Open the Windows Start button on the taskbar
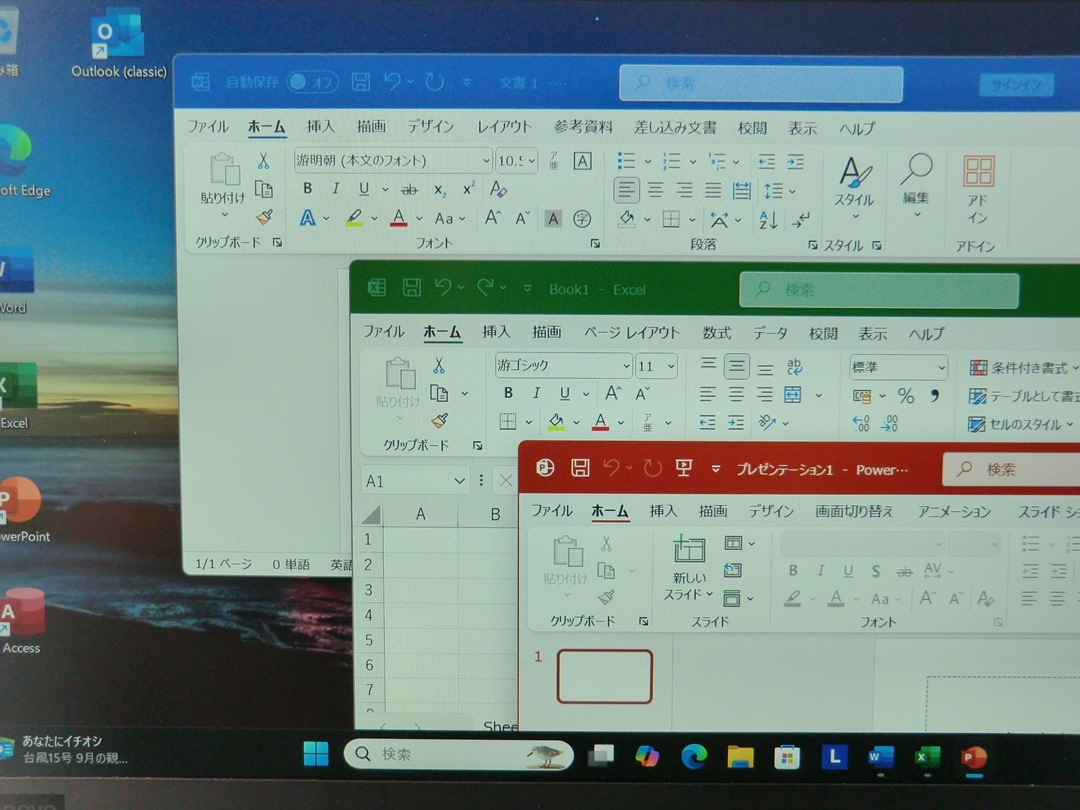Viewport: 1080px width, 810px height. [316, 754]
